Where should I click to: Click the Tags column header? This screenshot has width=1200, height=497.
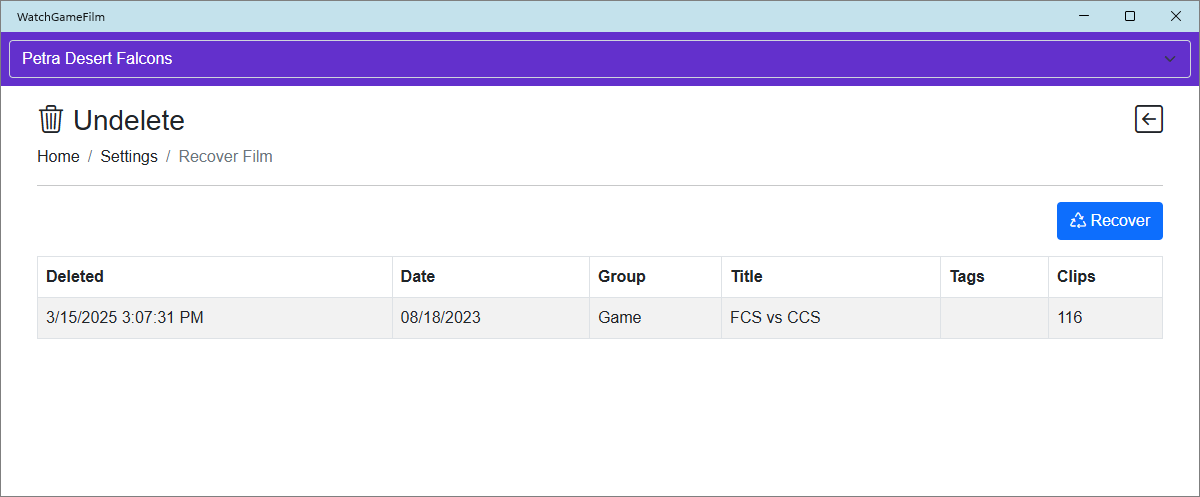(967, 277)
